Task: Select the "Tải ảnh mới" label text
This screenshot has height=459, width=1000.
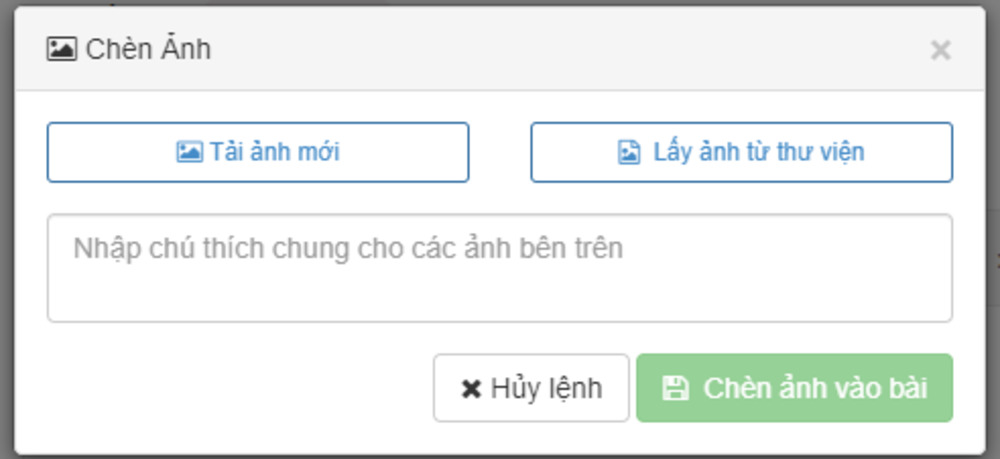Action: click(x=275, y=152)
